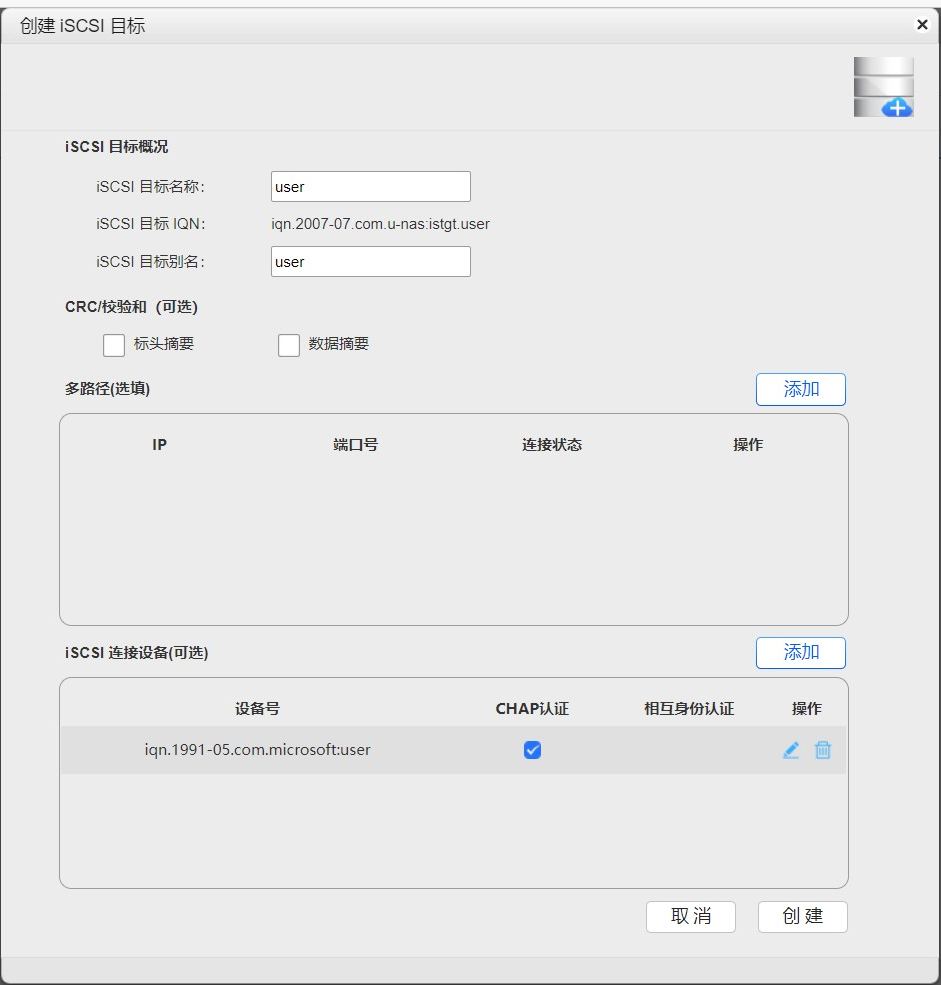Focus the iSCSI 目标名称 input field

370,187
